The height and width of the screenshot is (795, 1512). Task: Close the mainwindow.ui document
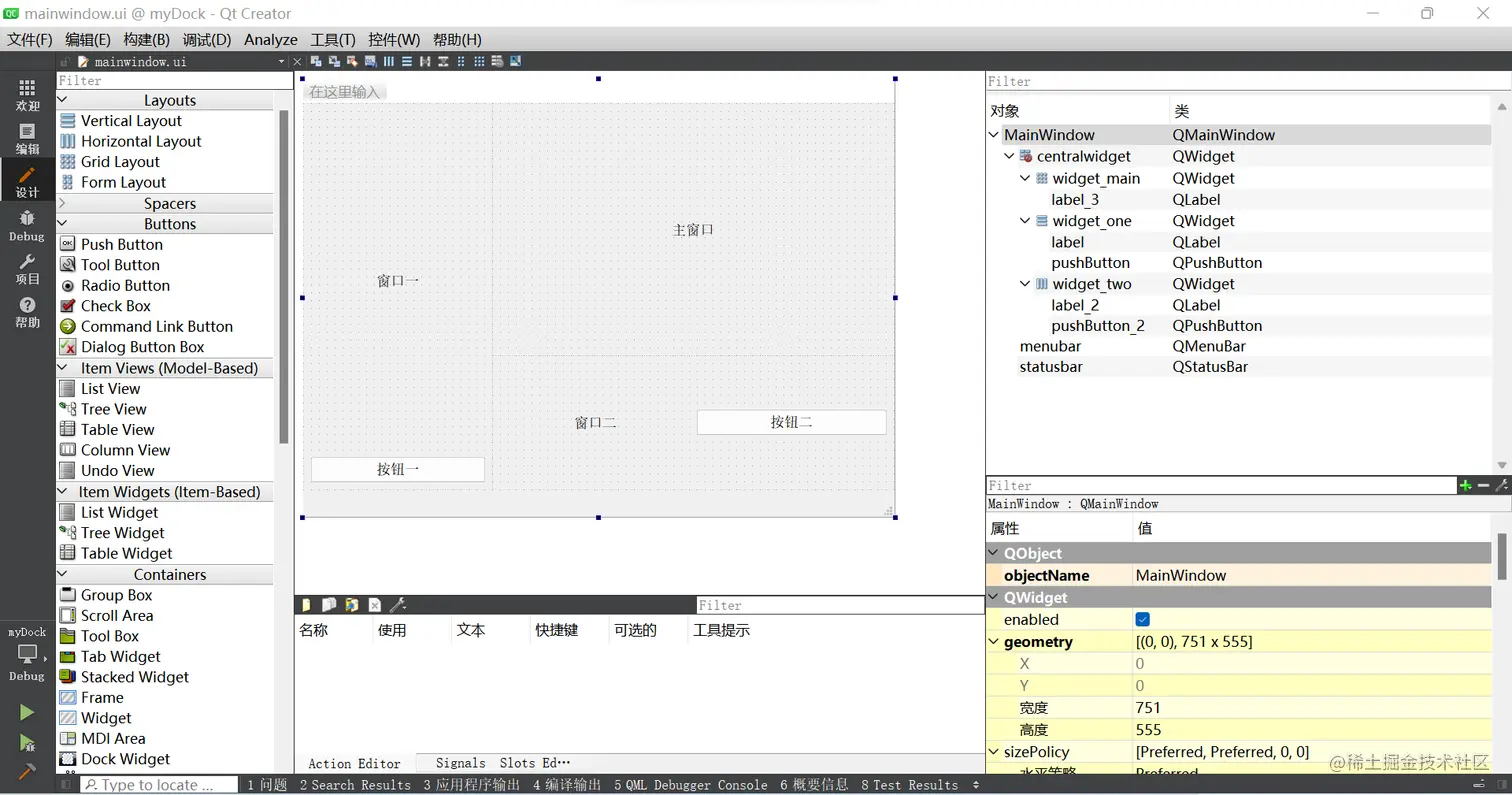[x=297, y=61]
